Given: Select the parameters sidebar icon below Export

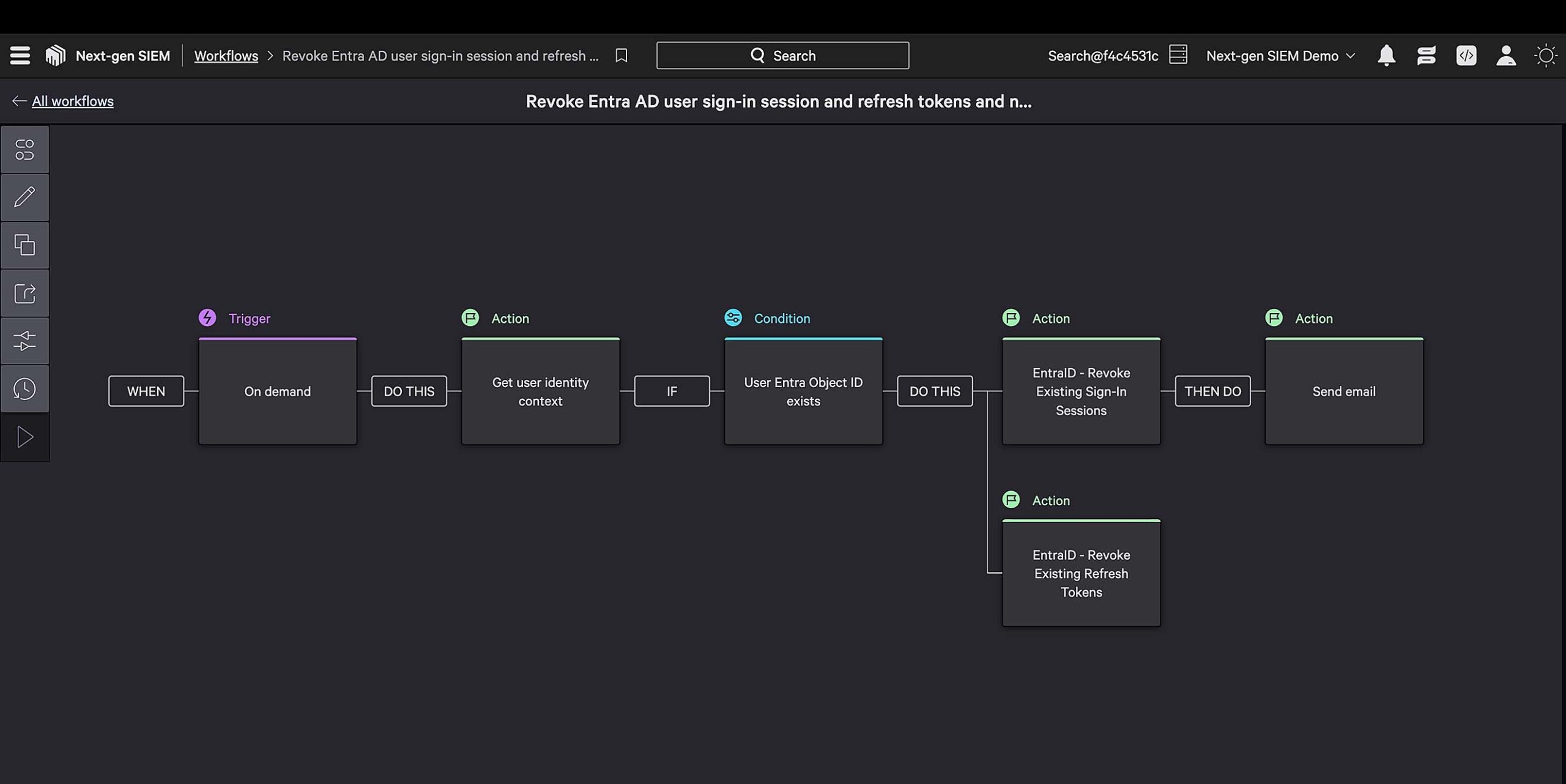Looking at the screenshot, I should pos(24,340).
